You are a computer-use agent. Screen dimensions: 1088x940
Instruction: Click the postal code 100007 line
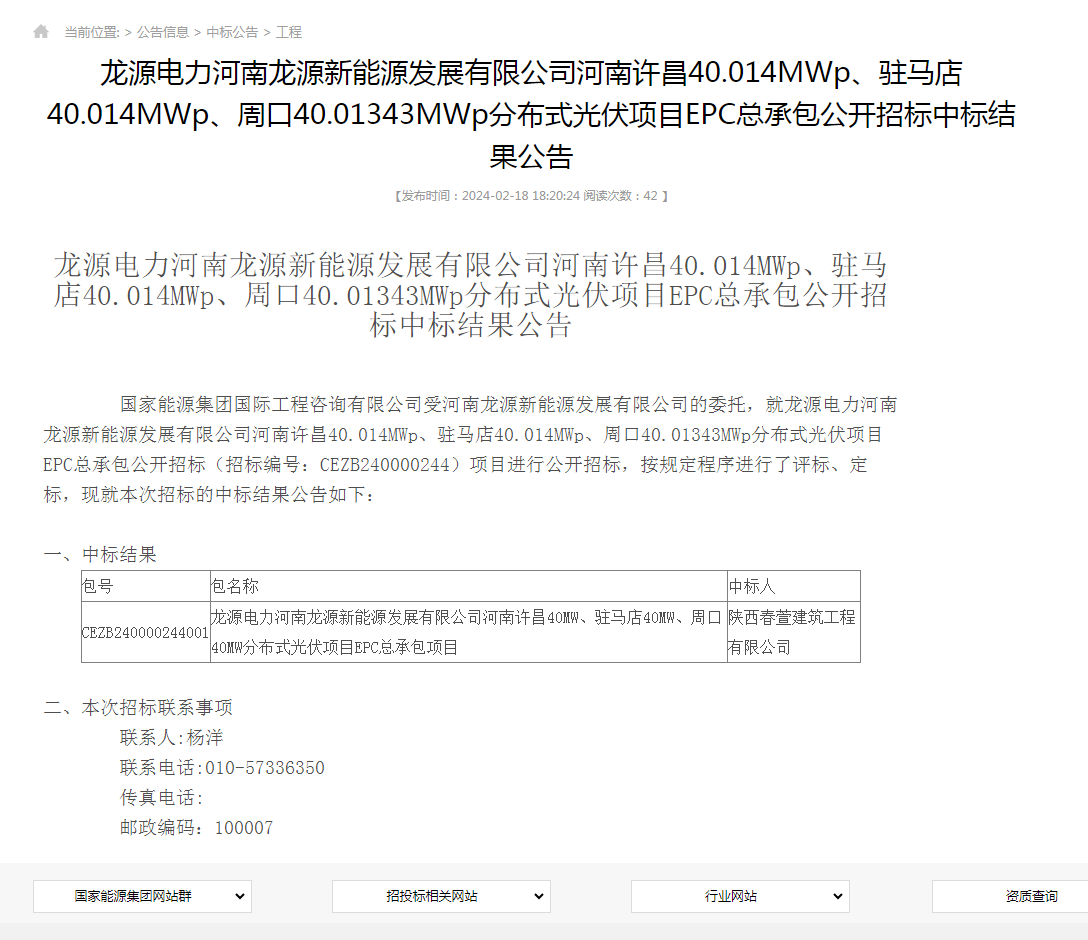coord(196,828)
